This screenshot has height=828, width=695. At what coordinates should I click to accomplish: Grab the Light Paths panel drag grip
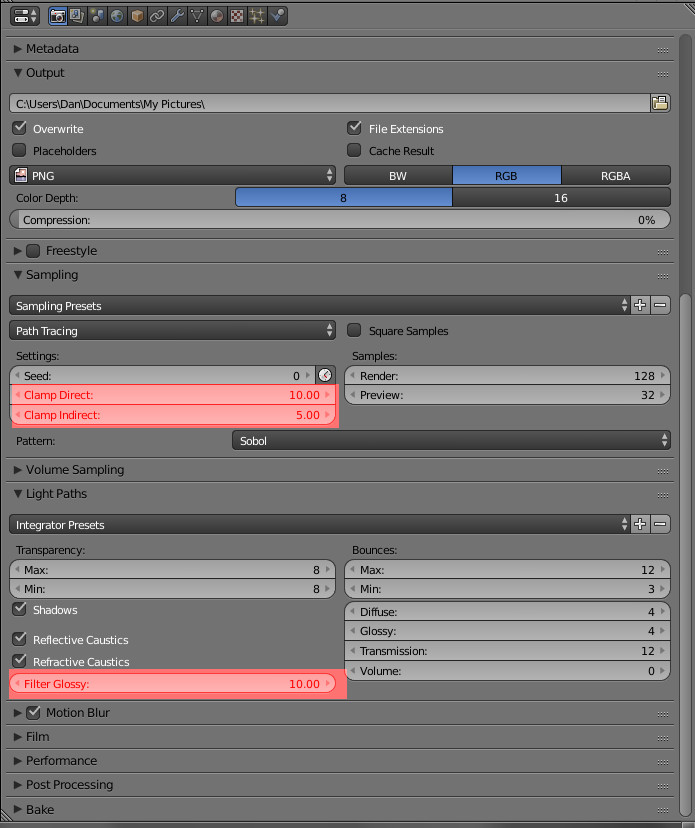[663, 495]
